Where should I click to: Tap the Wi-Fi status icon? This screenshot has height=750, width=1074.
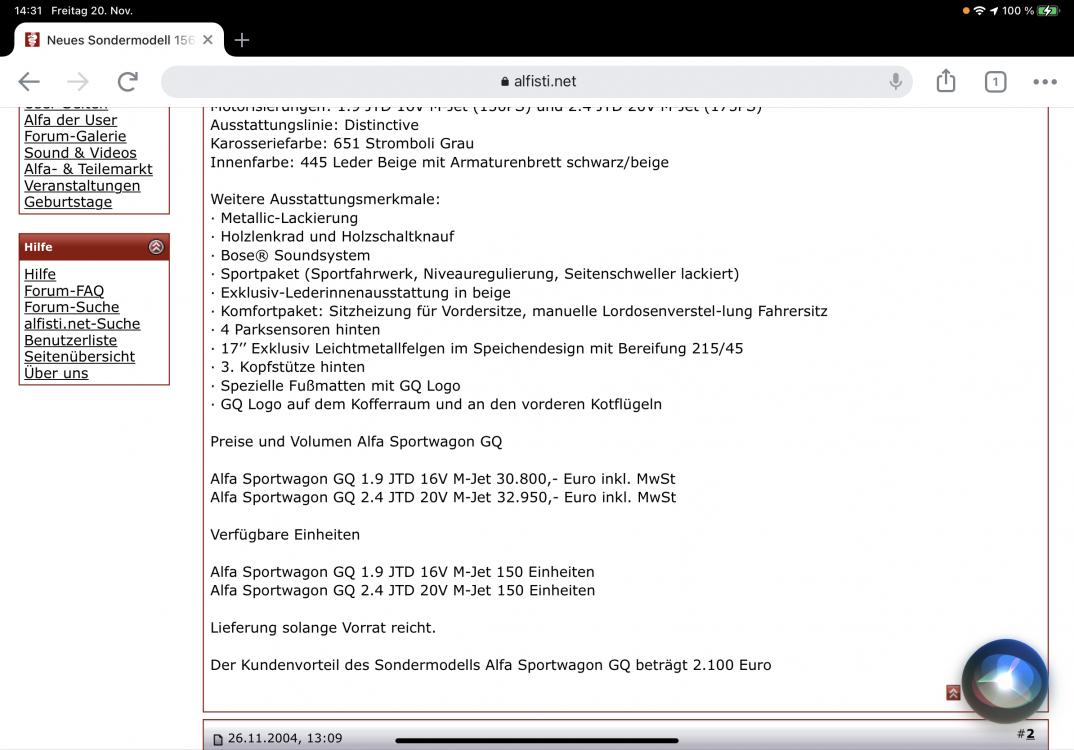tap(979, 10)
